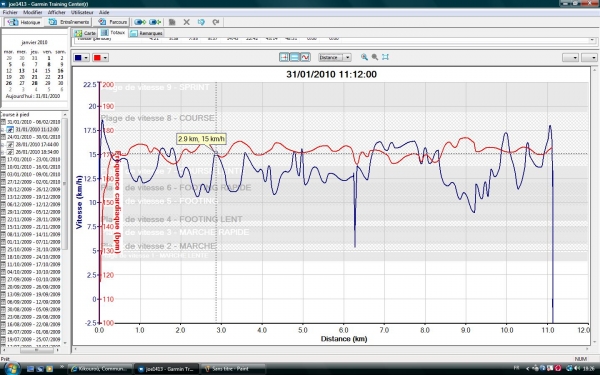Click the graph panel horizontal scrollbar
Viewport: 600px width, 375px height.
pyautogui.click(x=332, y=349)
